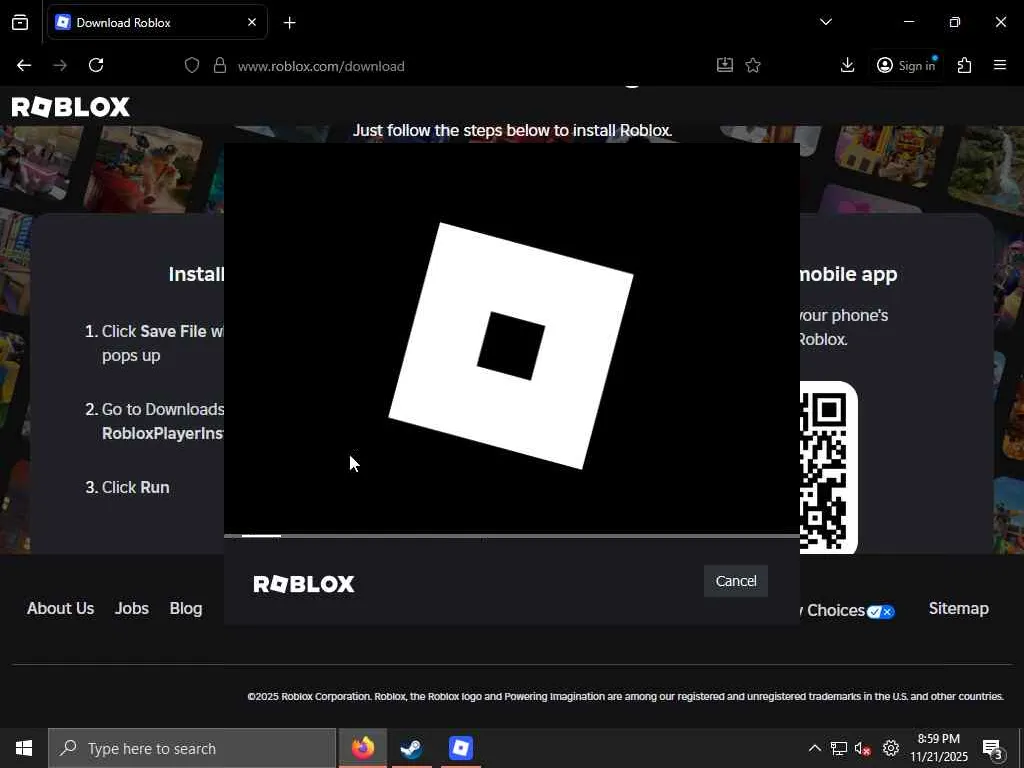
Task: Open a new browser tab
Action: coord(289,23)
